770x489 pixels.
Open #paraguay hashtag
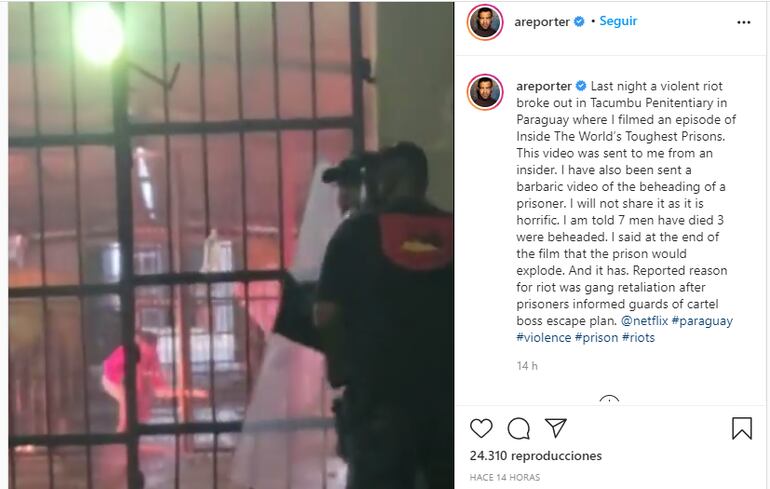point(702,321)
